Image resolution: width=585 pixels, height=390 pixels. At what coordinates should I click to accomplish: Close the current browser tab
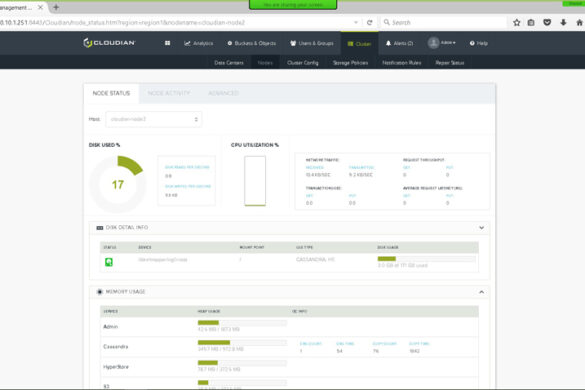click(x=40, y=7)
